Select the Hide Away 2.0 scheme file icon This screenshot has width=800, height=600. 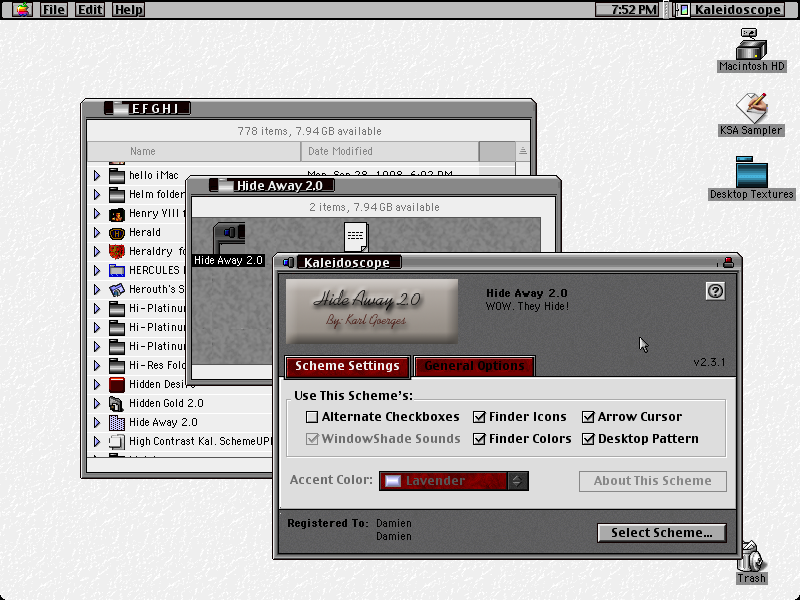(x=229, y=237)
